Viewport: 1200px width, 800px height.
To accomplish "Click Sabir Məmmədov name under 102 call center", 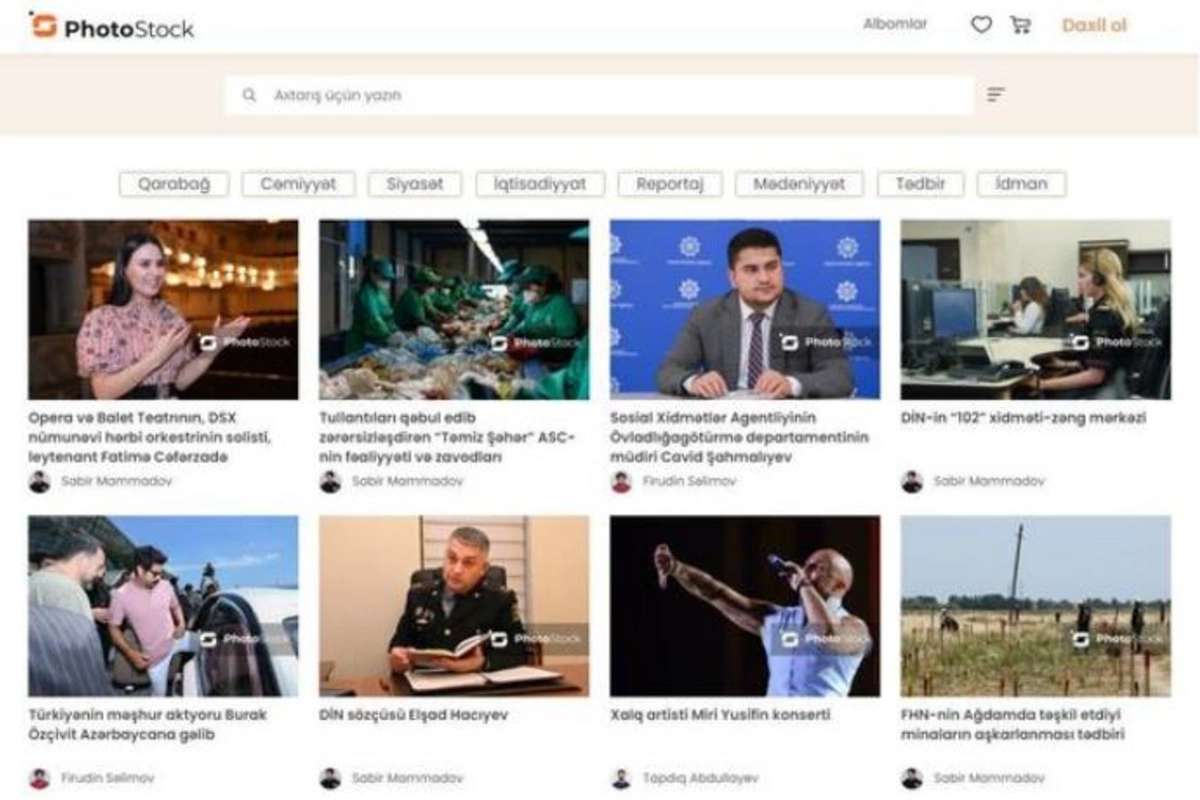I will (x=990, y=482).
